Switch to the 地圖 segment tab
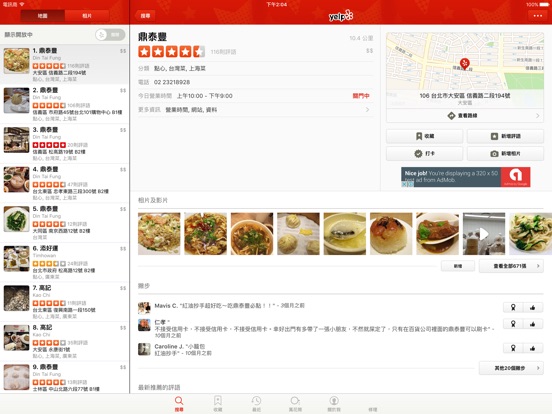Screen dimensions: 552x414 point(43,16)
